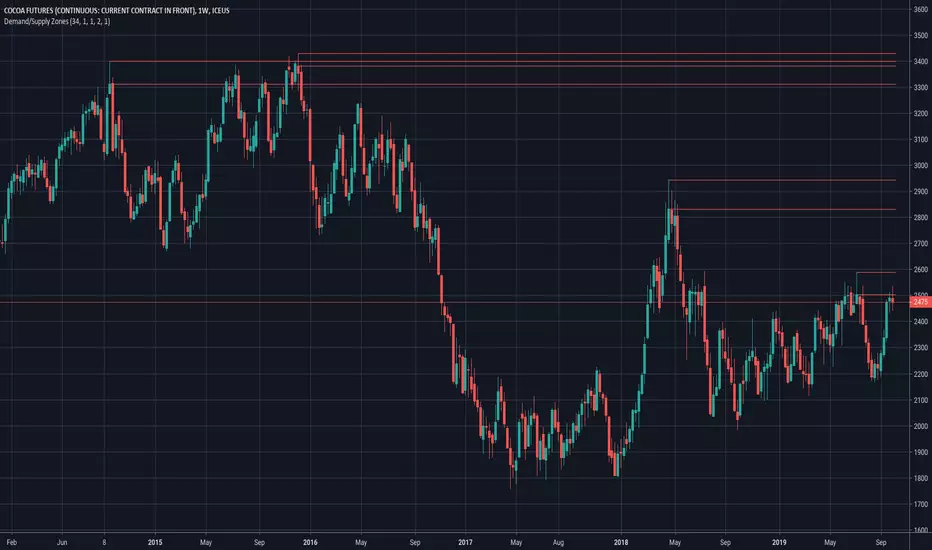Click the 2800 price axis label
The width and height of the screenshot is (932, 550).
point(920,218)
